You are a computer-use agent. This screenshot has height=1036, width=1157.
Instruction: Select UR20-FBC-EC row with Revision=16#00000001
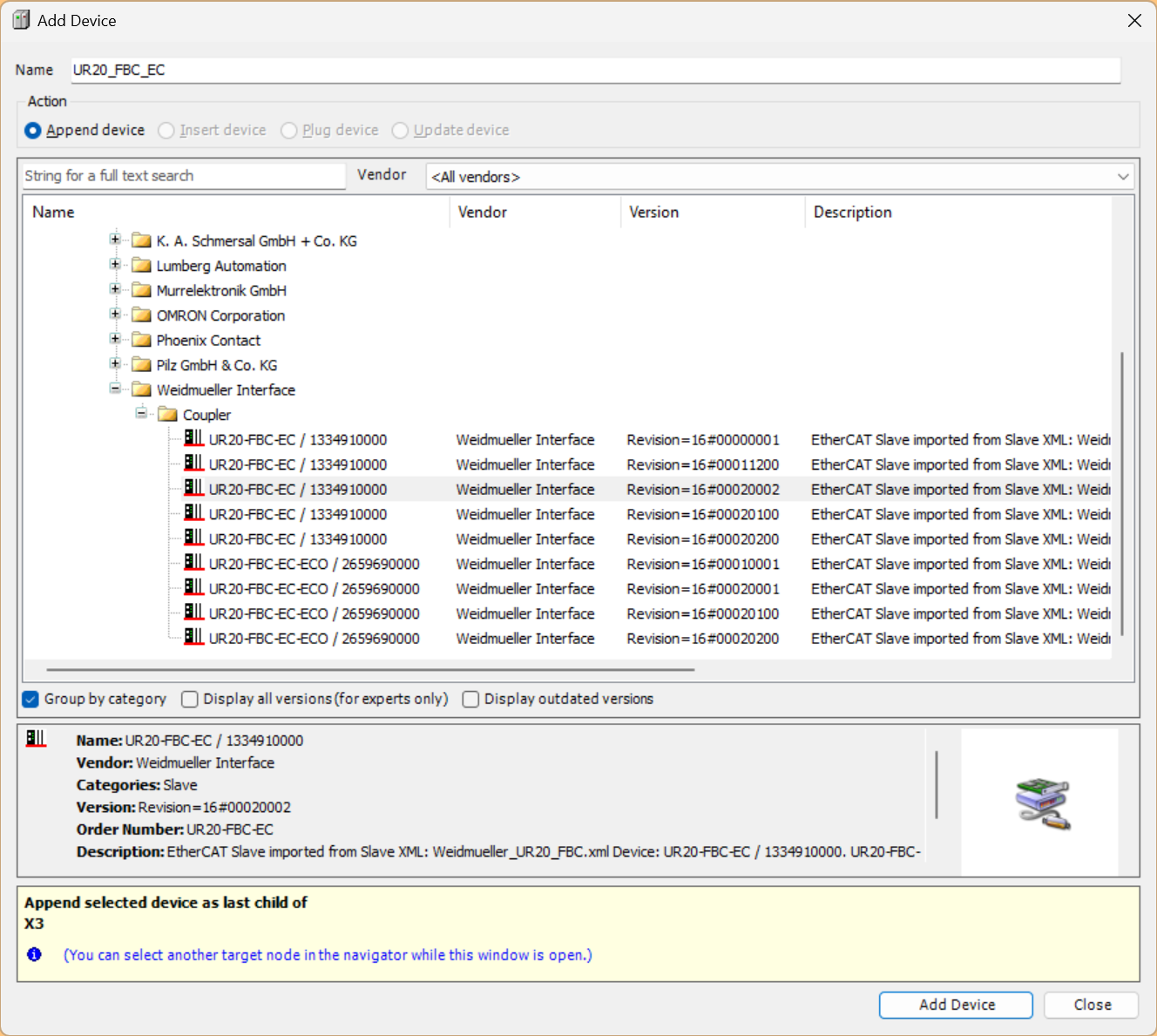[x=567, y=440]
